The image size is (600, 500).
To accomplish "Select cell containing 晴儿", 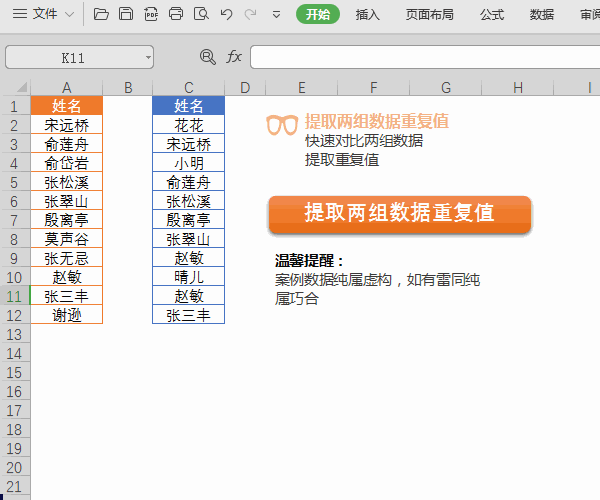I will [189, 277].
